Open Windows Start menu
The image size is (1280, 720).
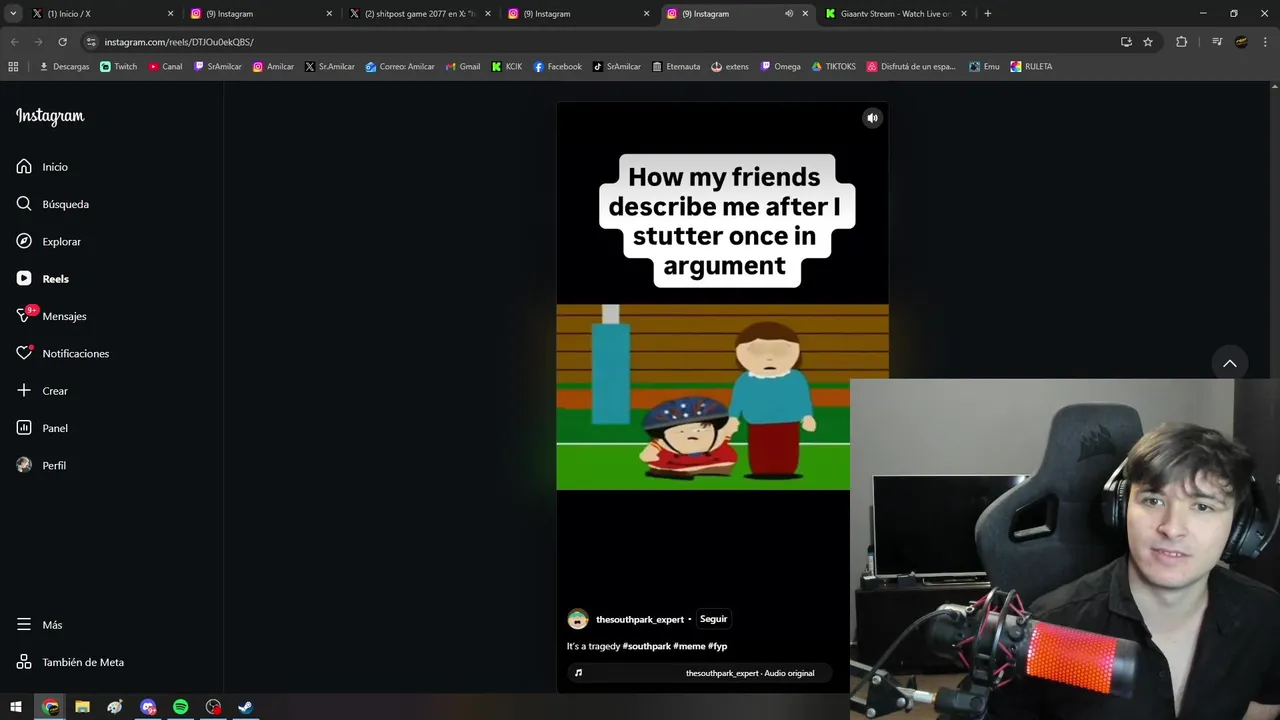tap(16, 707)
